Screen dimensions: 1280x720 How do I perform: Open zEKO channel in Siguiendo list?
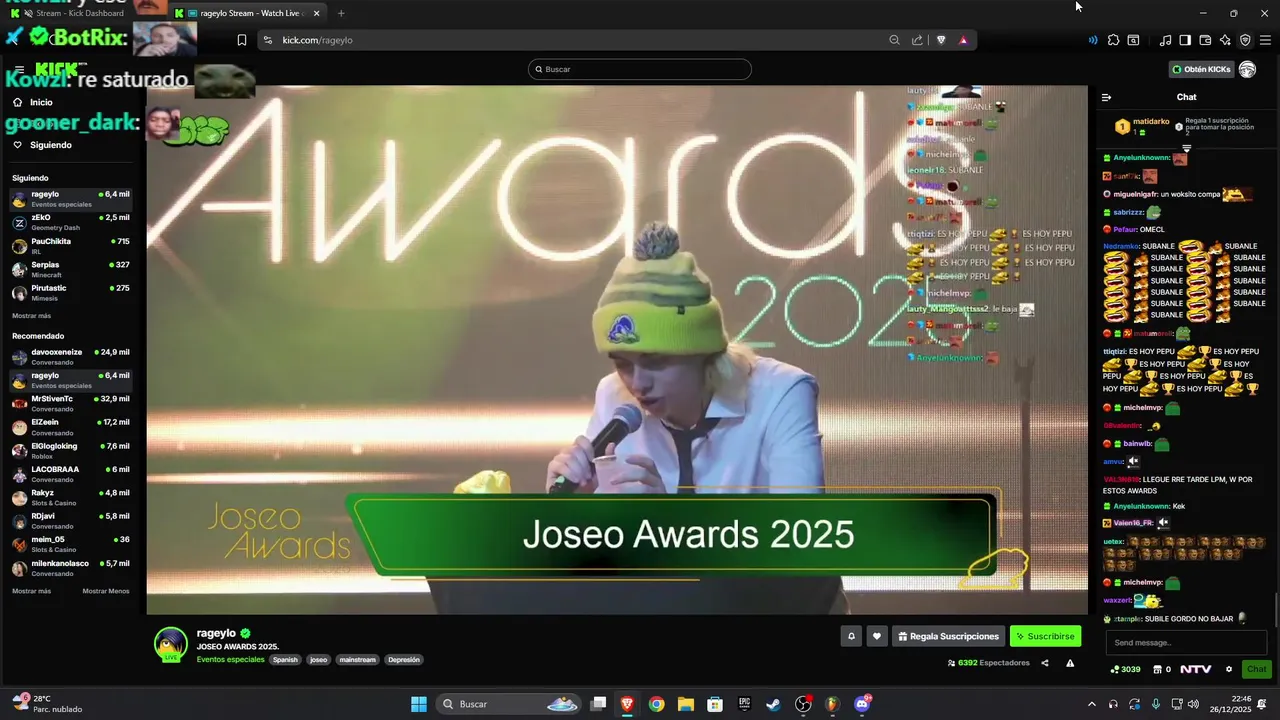71,222
